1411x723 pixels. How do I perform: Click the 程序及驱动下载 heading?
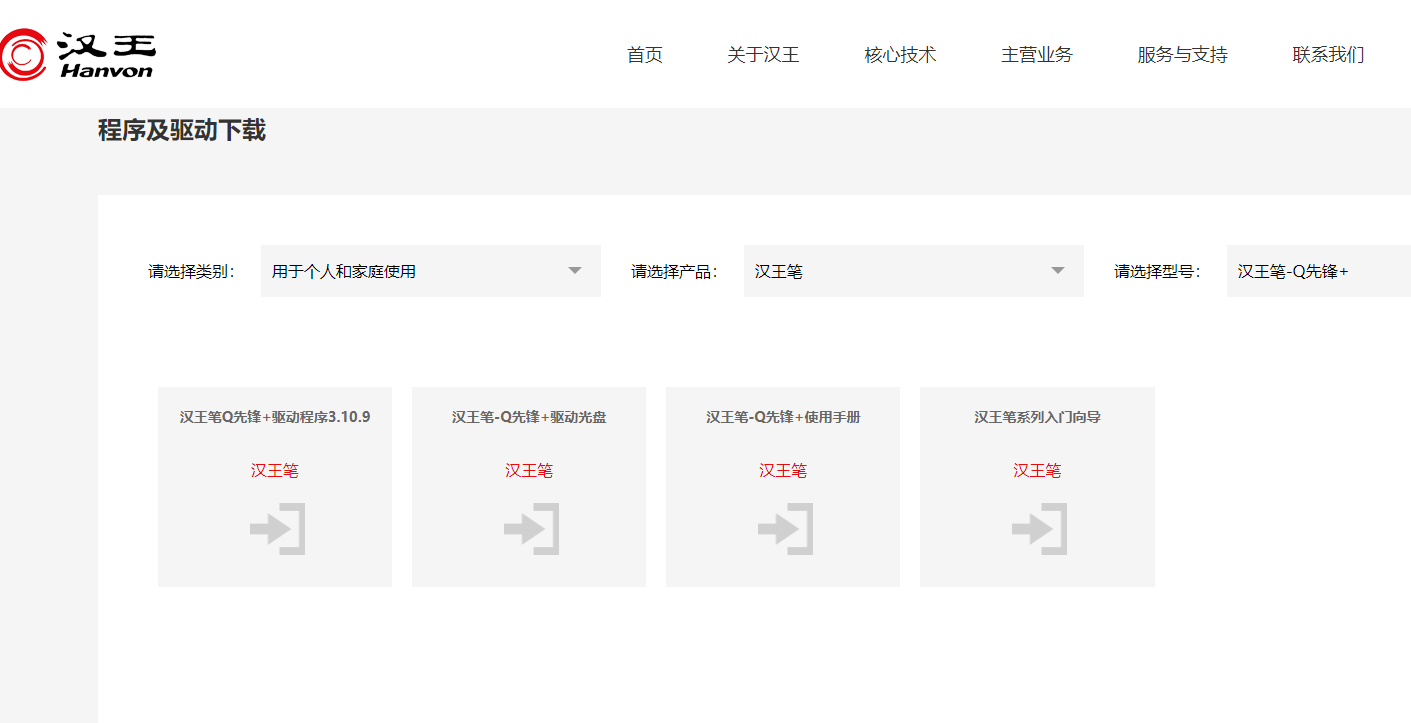pos(182,130)
